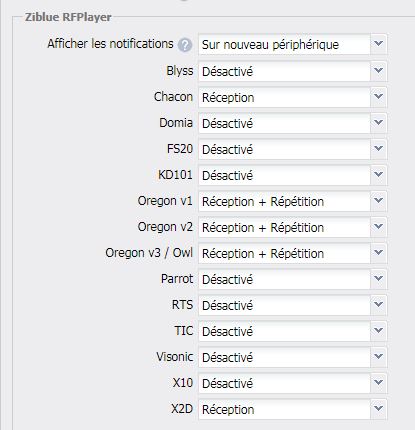Open the Chacon dropdown arrow

pyautogui.click(x=378, y=97)
